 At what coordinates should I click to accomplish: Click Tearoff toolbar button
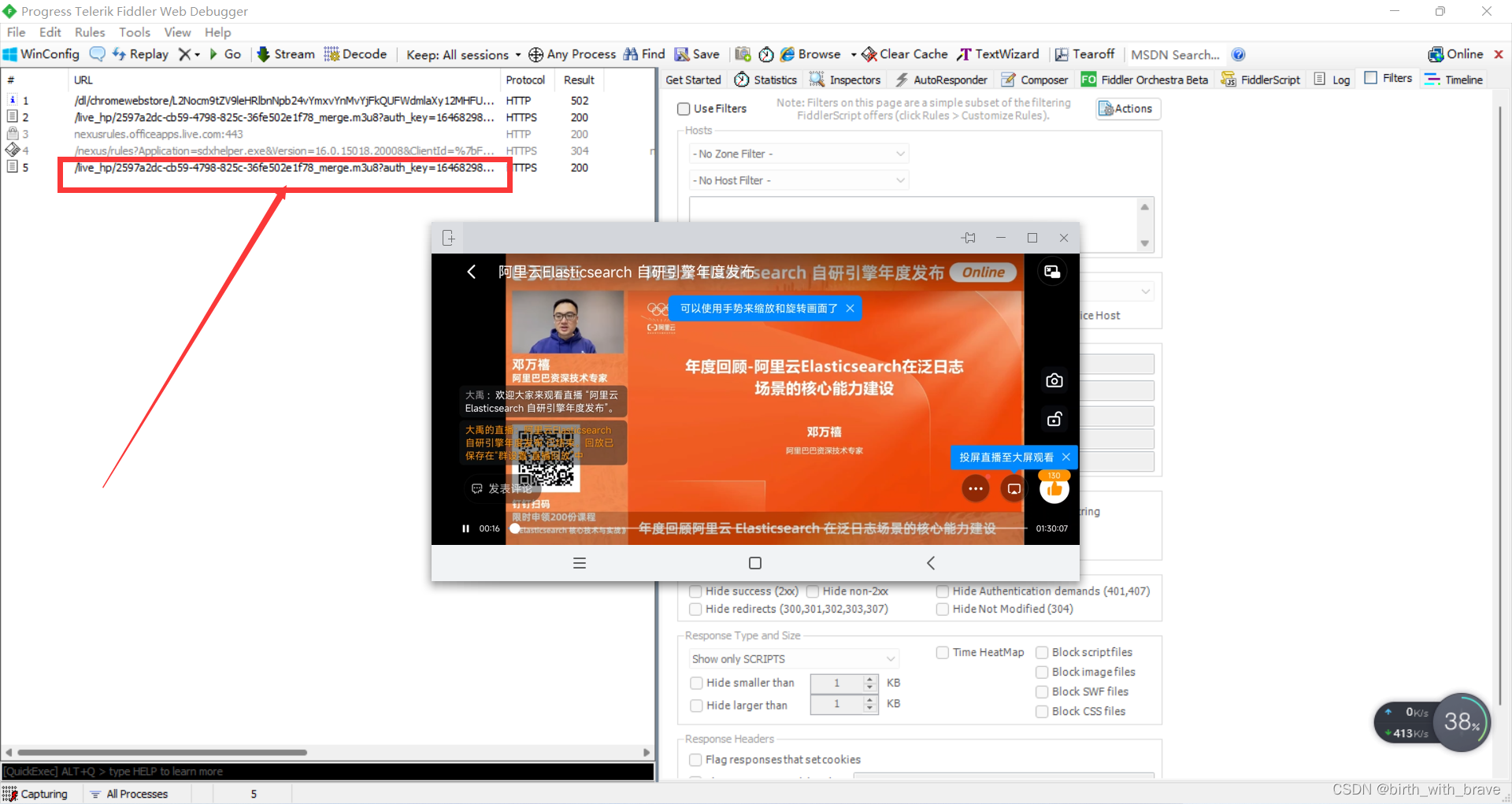coord(1085,54)
